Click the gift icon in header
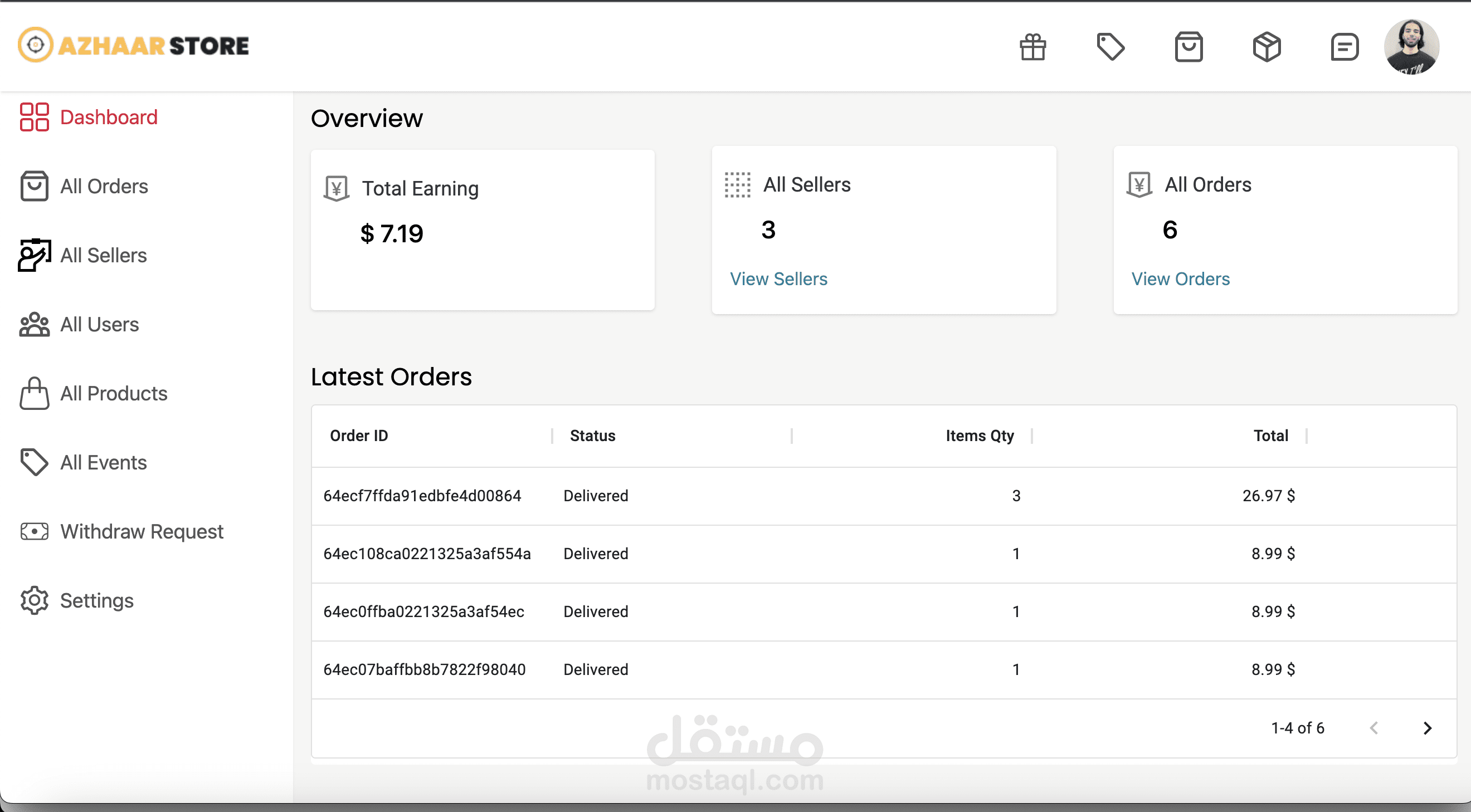The image size is (1471, 812). coord(1032,47)
